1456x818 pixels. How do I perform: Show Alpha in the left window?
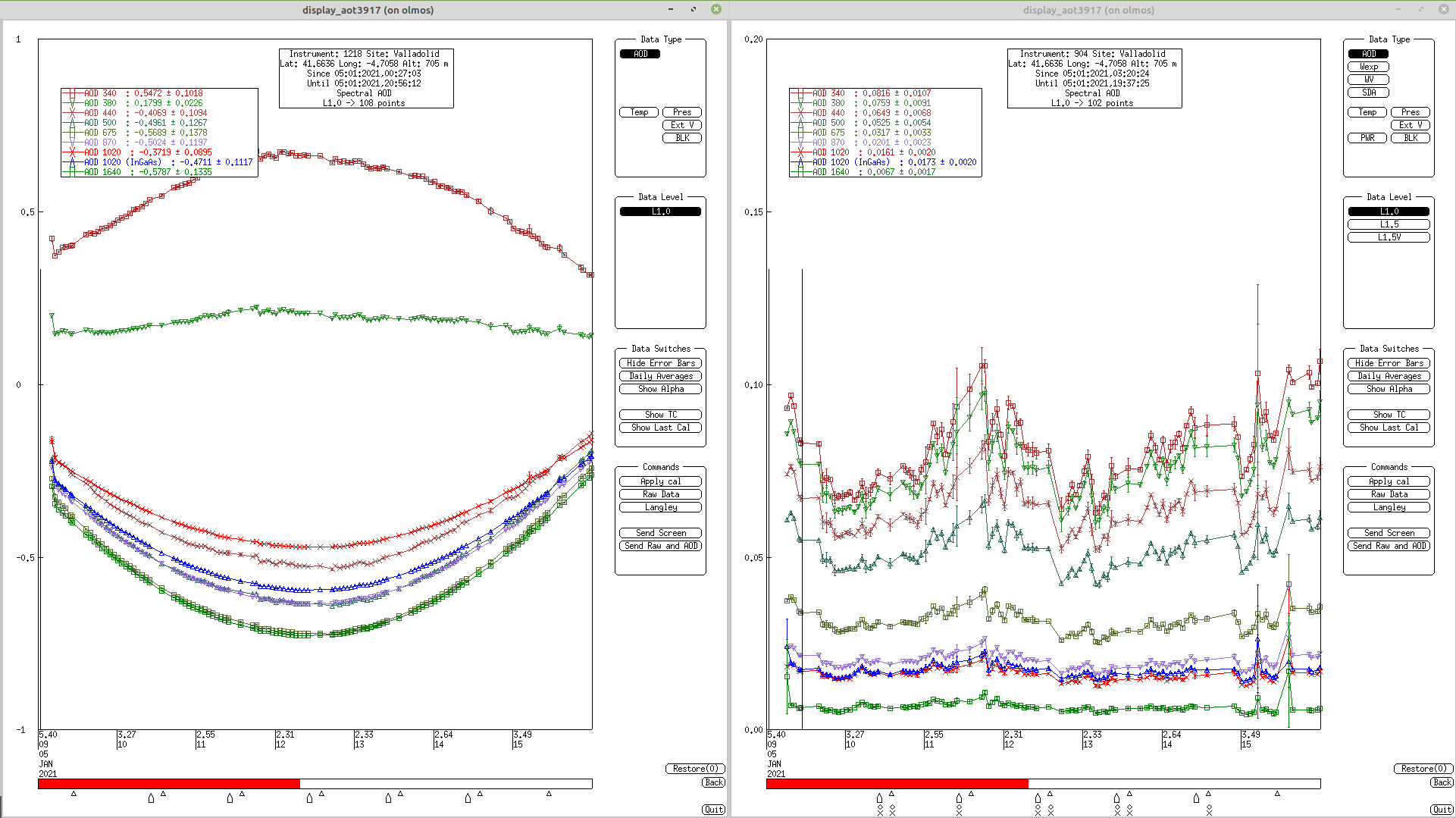click(x=660, y=389)
